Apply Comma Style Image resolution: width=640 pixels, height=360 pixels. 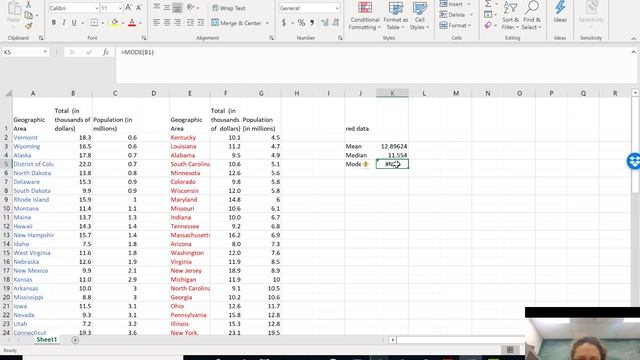point(312,23)
